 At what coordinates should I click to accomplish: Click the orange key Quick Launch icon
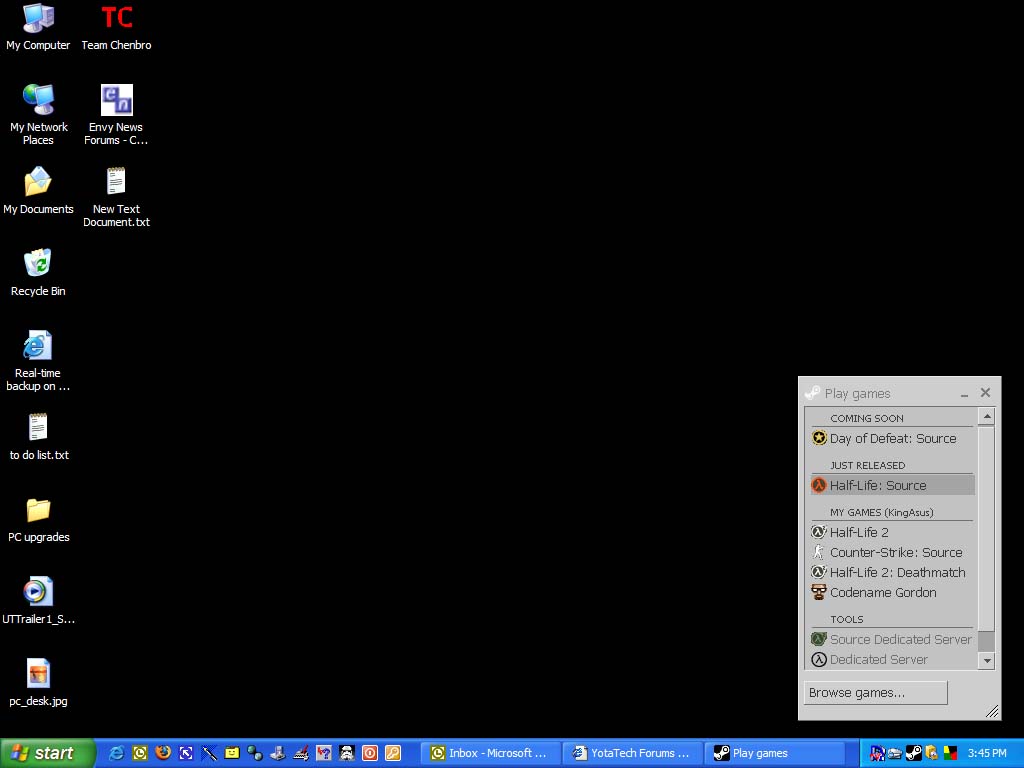(x=392, y=753)
